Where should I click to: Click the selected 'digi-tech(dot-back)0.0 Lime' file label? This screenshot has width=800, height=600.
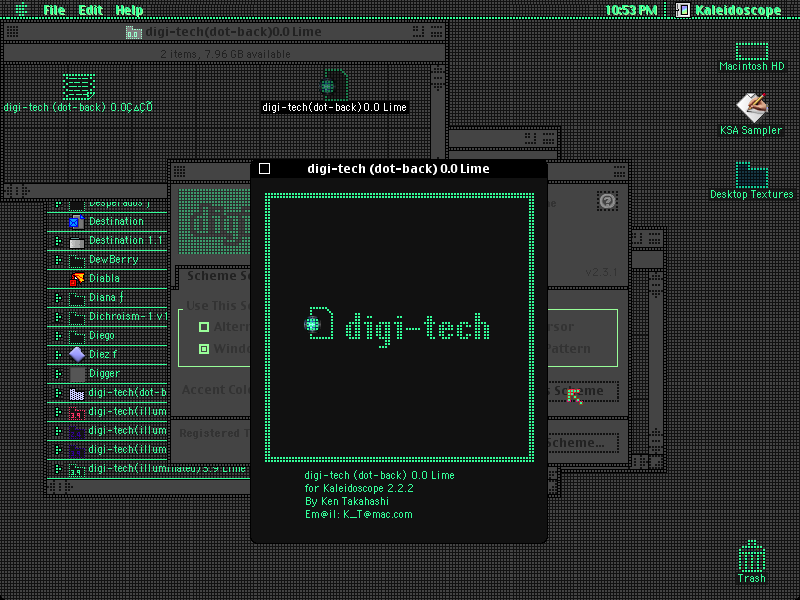click(334, 108)
